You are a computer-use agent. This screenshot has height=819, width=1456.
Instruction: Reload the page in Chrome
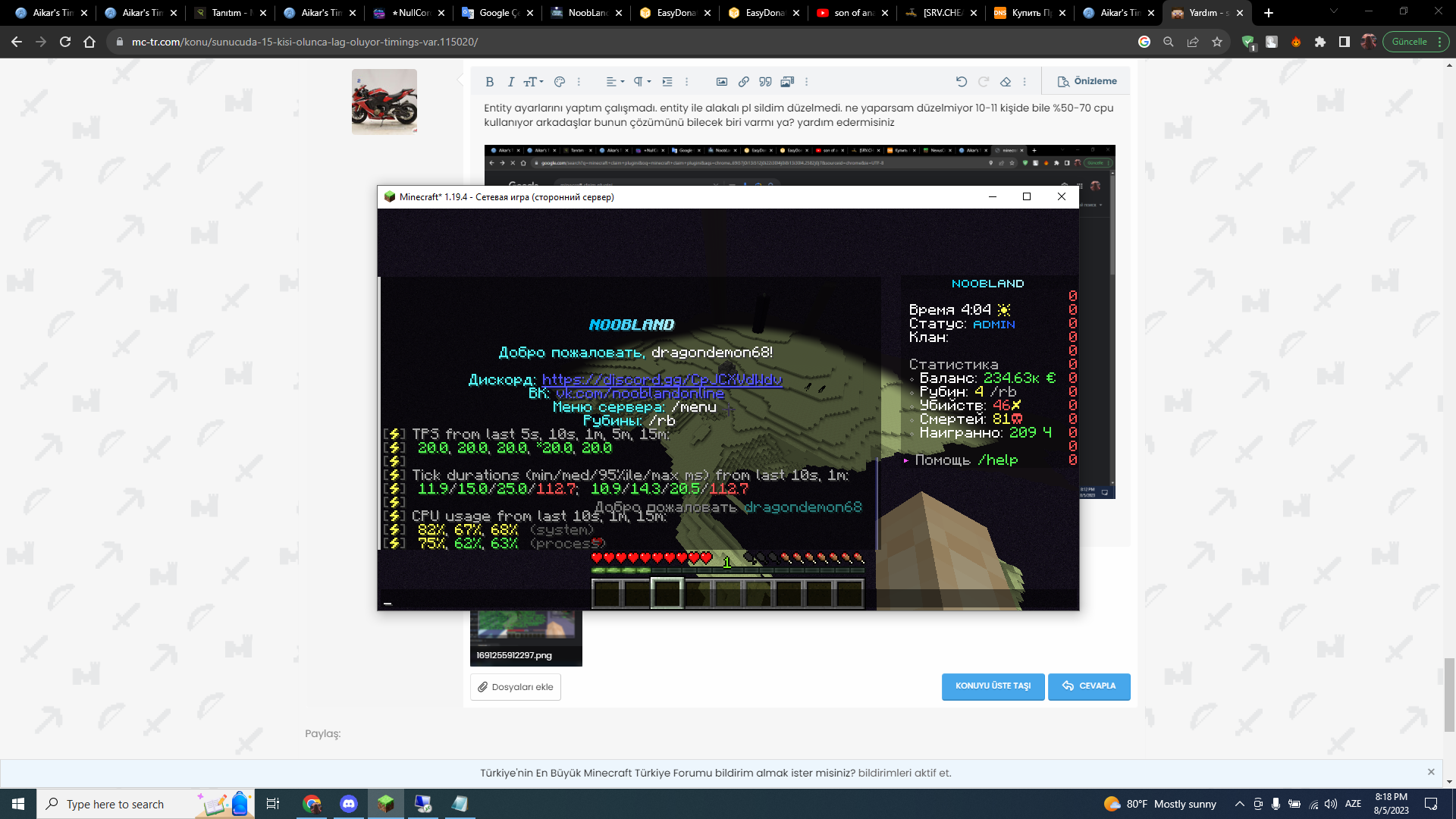pos(65,42)
